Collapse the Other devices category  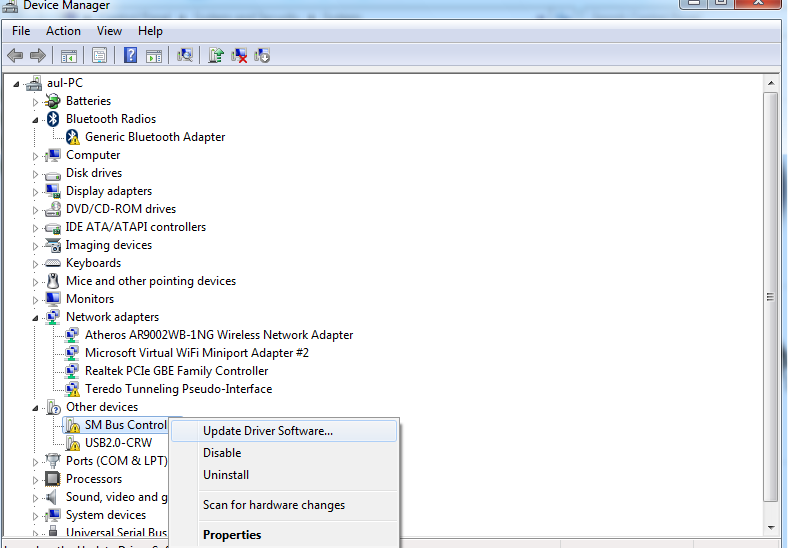(35, 408)
